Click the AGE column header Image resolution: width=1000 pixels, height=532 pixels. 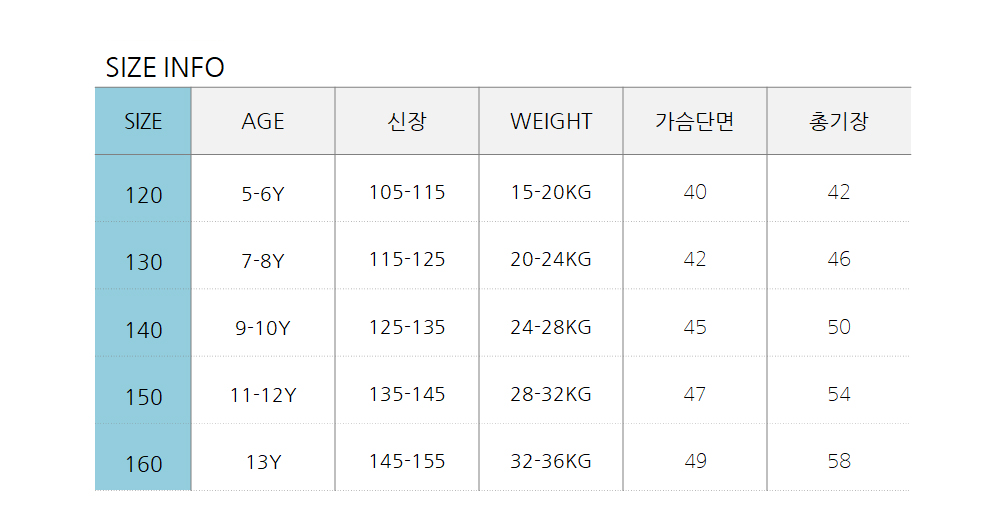263,121
